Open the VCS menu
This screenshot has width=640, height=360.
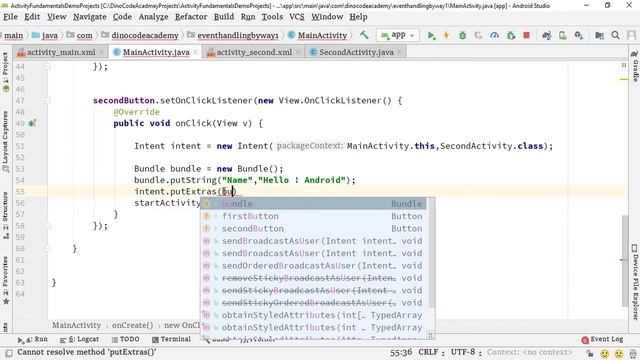coord(297,17)
